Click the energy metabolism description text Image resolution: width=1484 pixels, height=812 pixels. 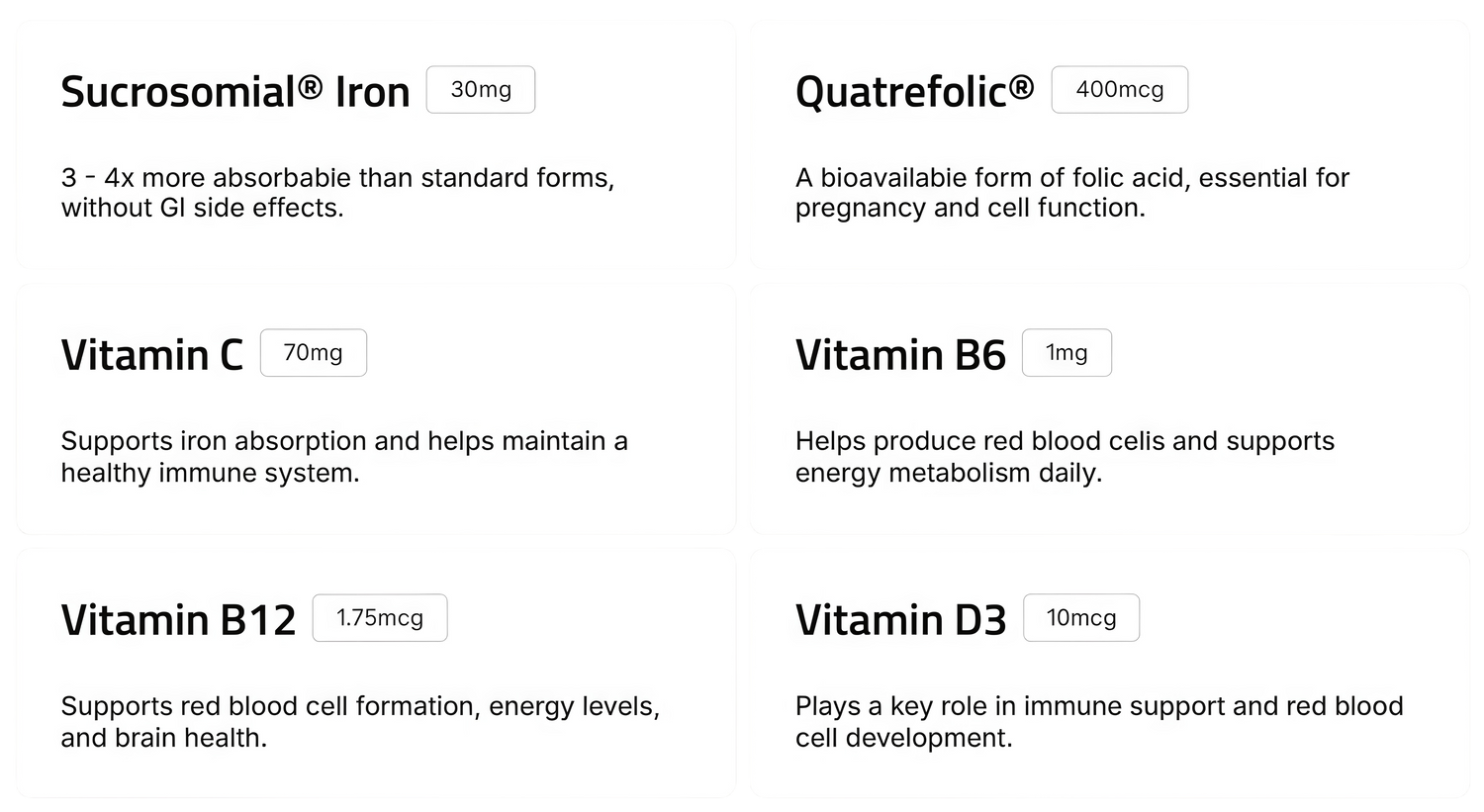tap(1065, 456)
